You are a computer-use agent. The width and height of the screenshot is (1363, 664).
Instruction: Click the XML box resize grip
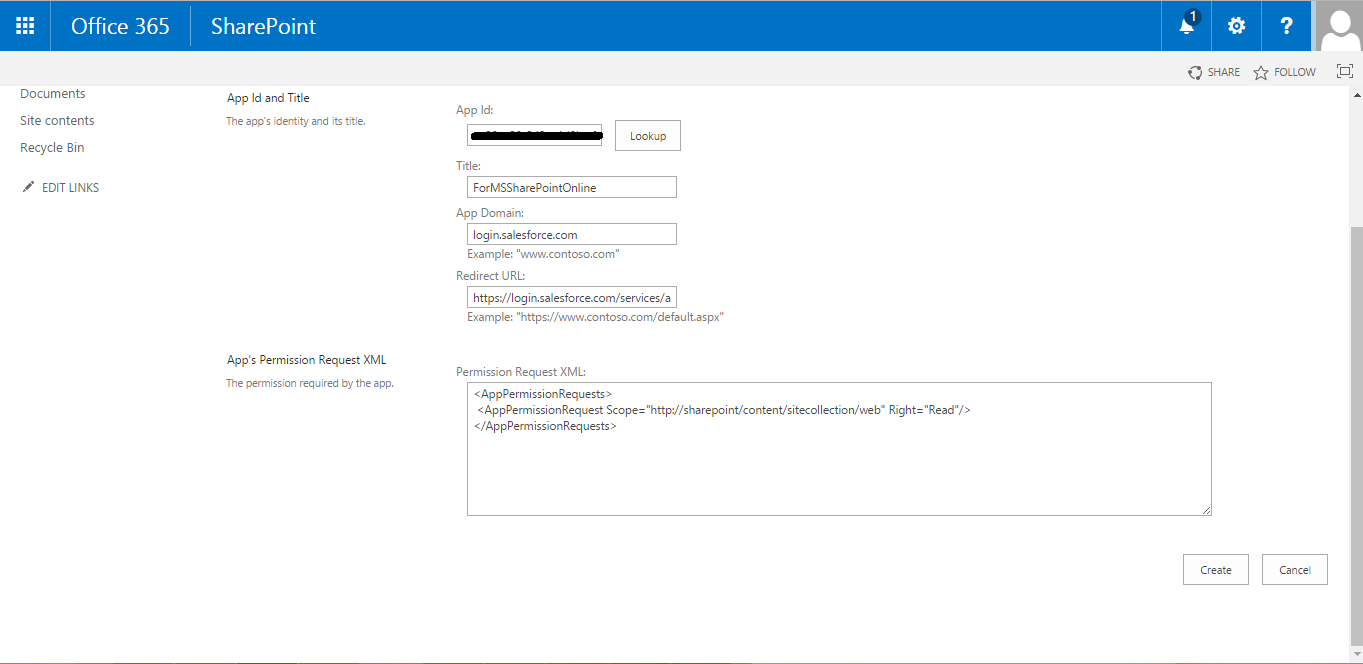[1206, 510]
